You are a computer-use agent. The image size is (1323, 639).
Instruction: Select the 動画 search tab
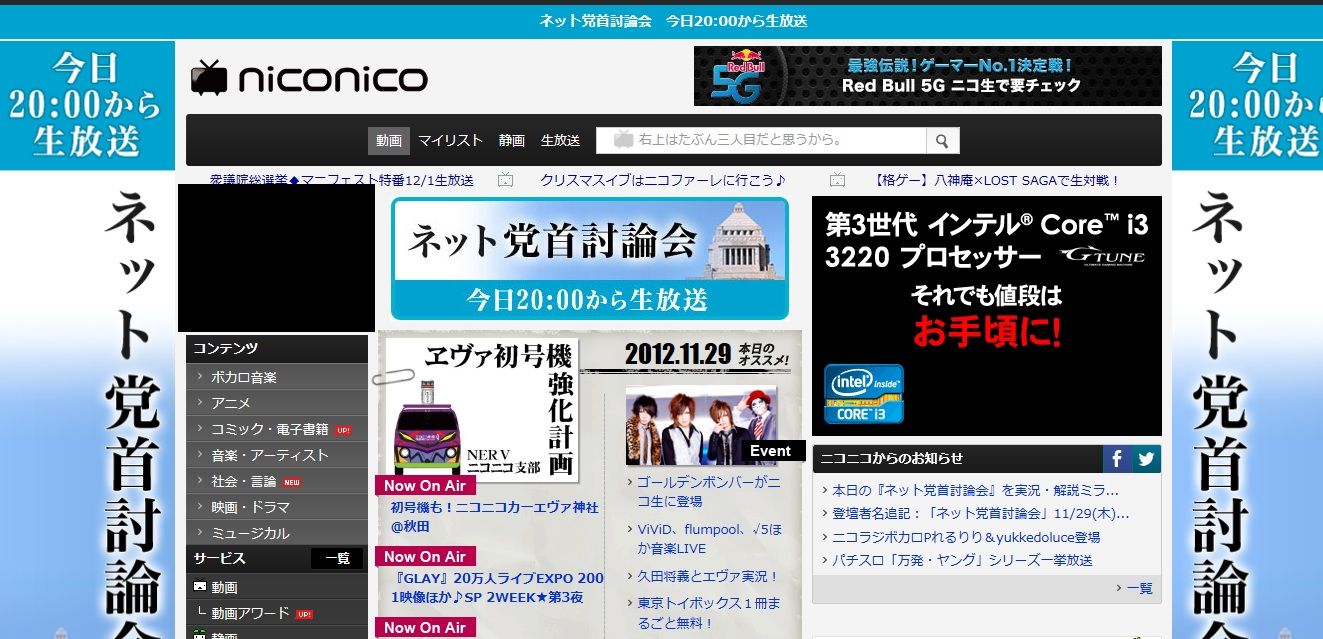click(389, 140)
